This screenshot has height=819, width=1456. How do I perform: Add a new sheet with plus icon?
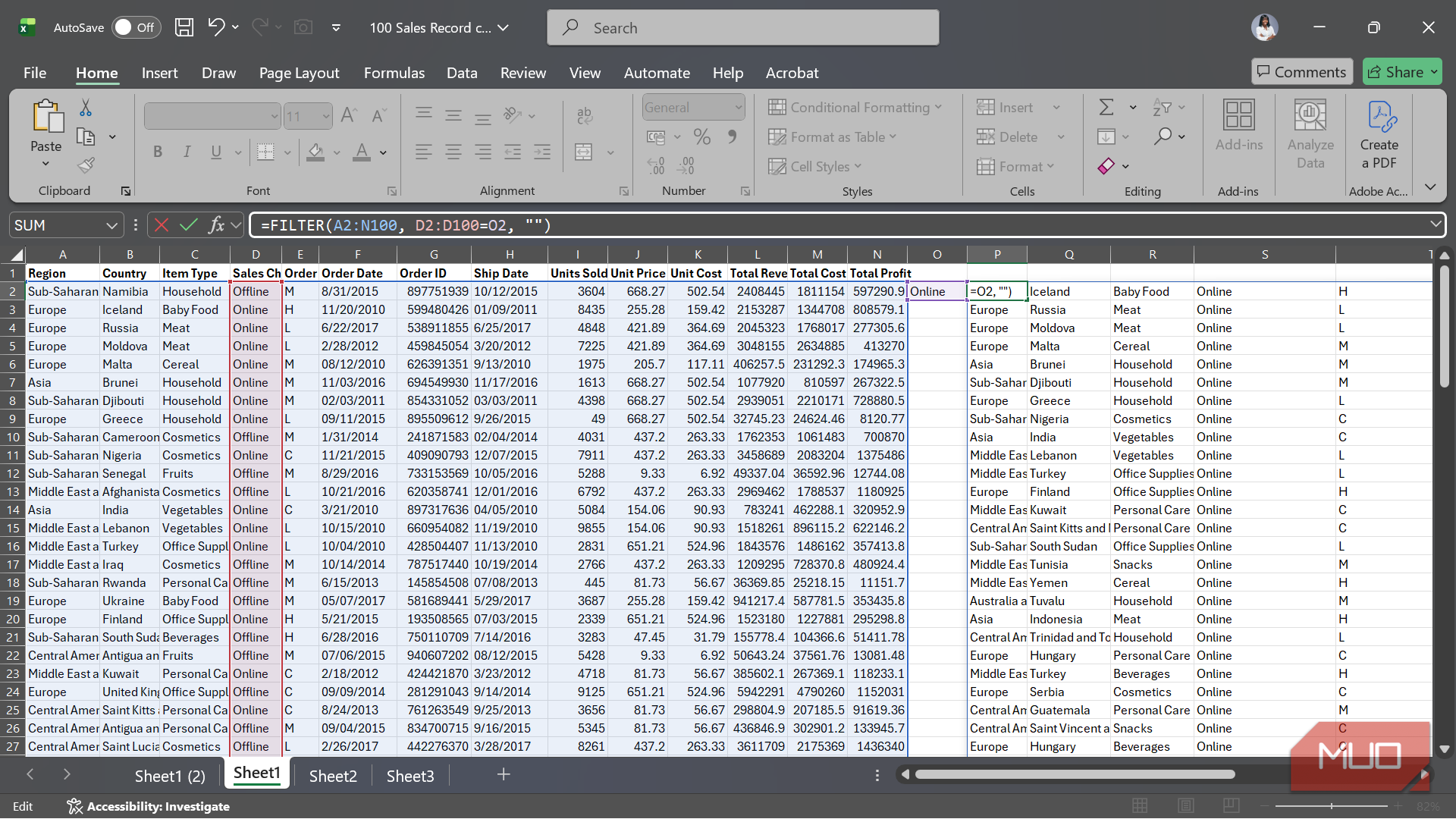(x=504, y=774)
